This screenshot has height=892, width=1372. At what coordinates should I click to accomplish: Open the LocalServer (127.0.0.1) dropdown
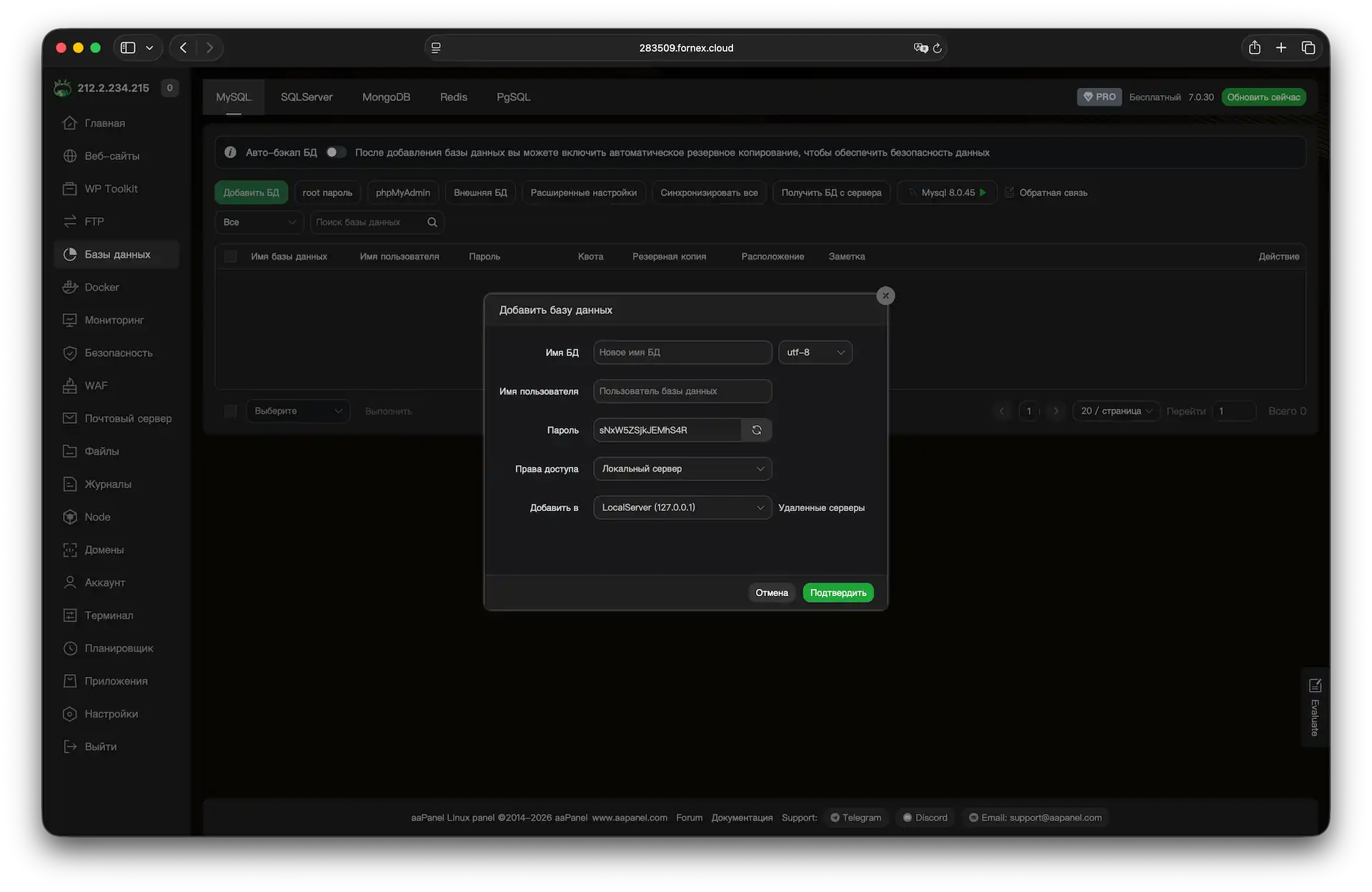pyautogui.click(x=682, y=507)
